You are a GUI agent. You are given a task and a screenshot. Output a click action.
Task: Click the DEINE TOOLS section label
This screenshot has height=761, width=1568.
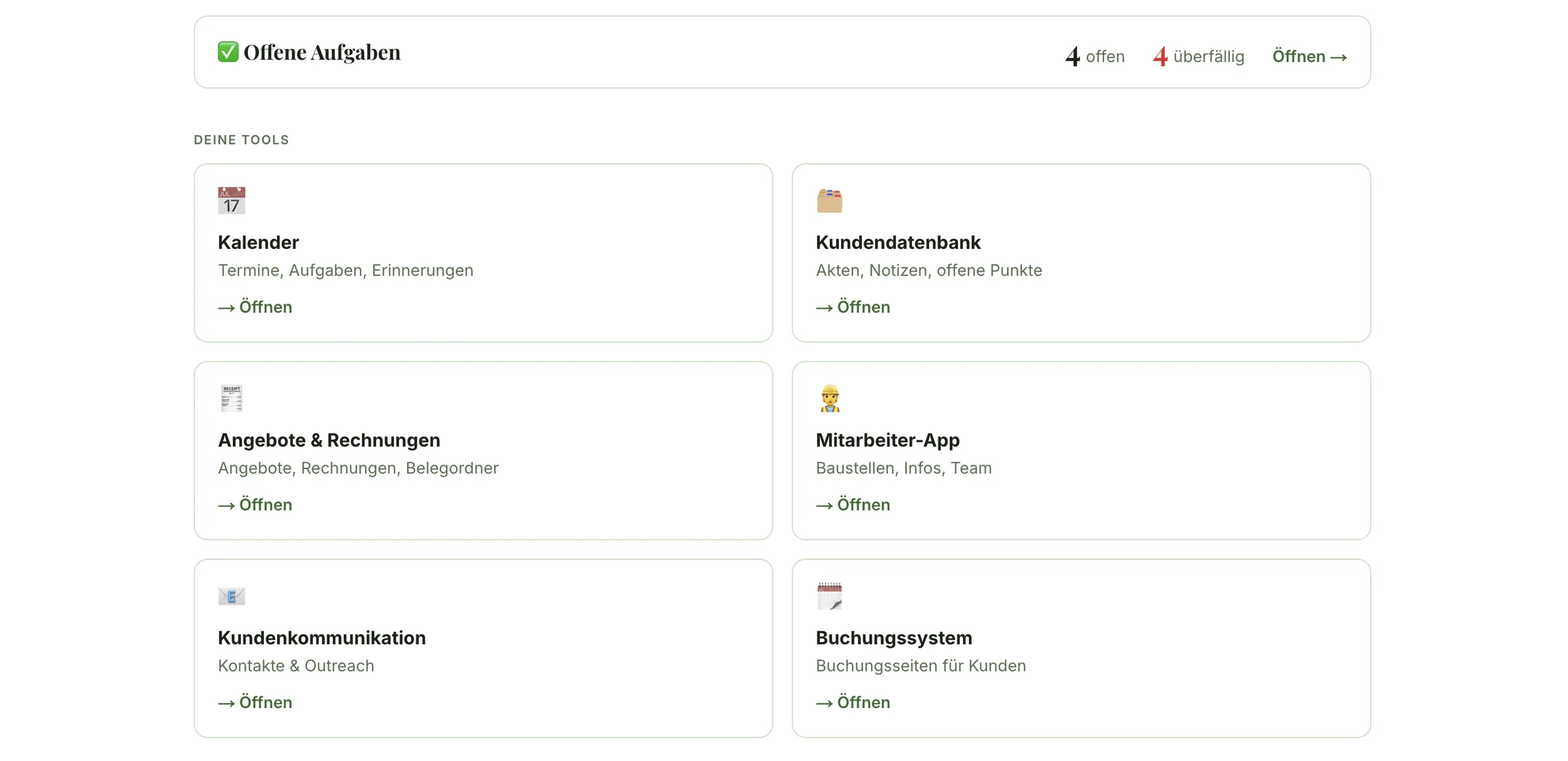(x=241, y=140)
